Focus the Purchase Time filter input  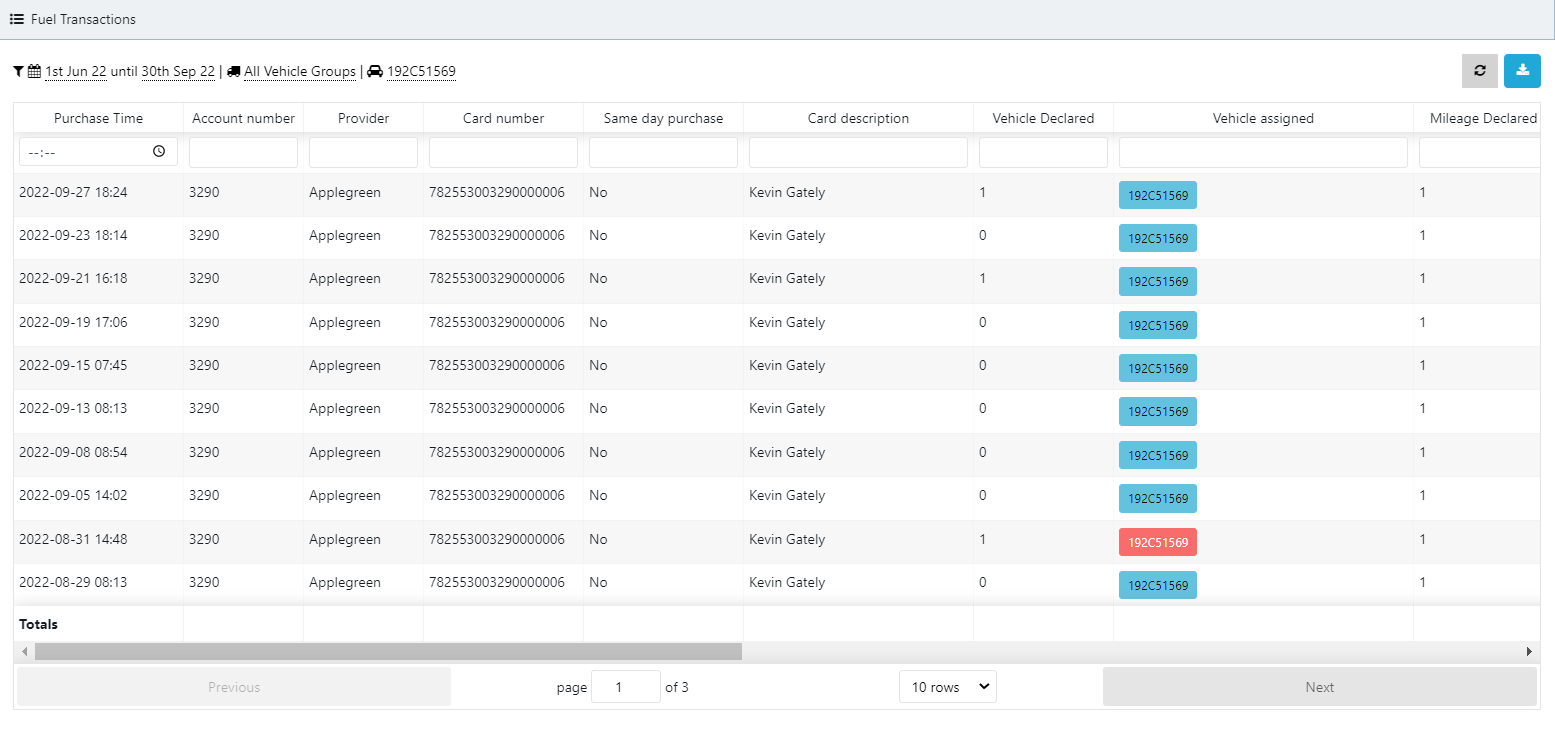tap(98, 152)
